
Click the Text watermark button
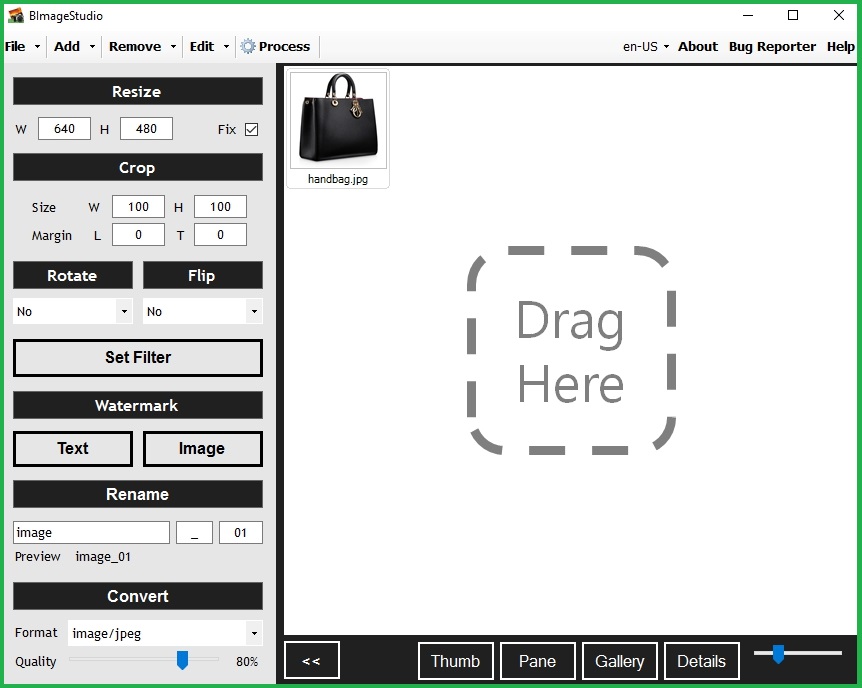click(x=73, y=448)
